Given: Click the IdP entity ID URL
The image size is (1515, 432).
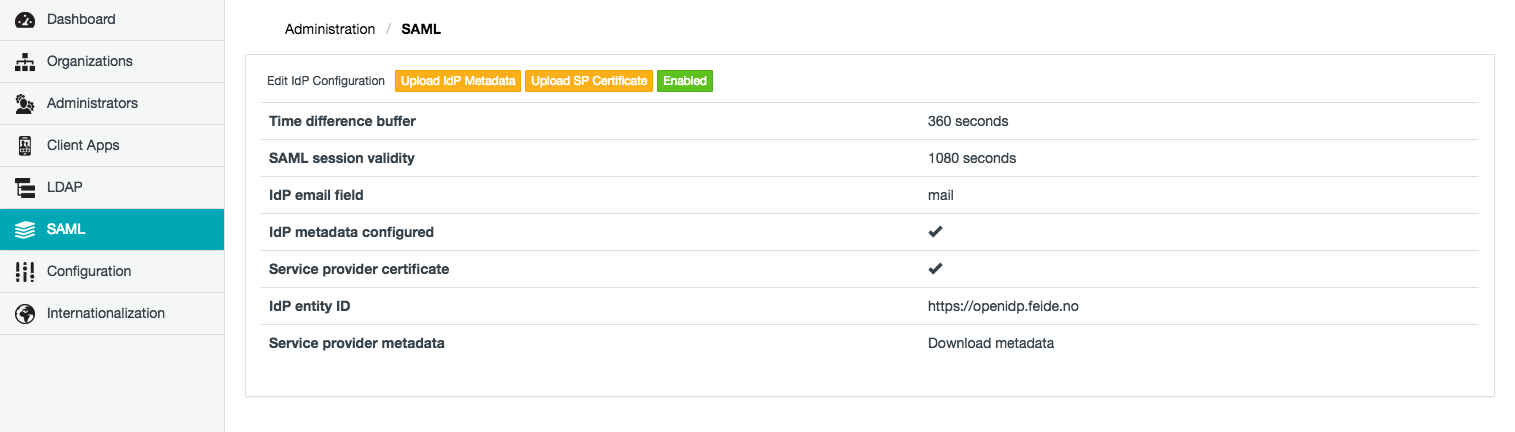Looking at the screenshot, I should (x=1003, y=306).
